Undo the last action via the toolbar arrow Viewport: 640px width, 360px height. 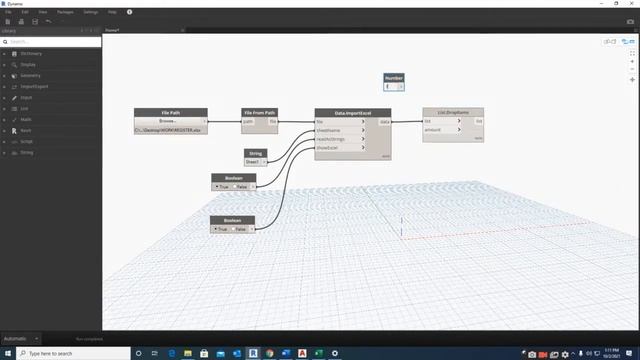coord(49,21)
